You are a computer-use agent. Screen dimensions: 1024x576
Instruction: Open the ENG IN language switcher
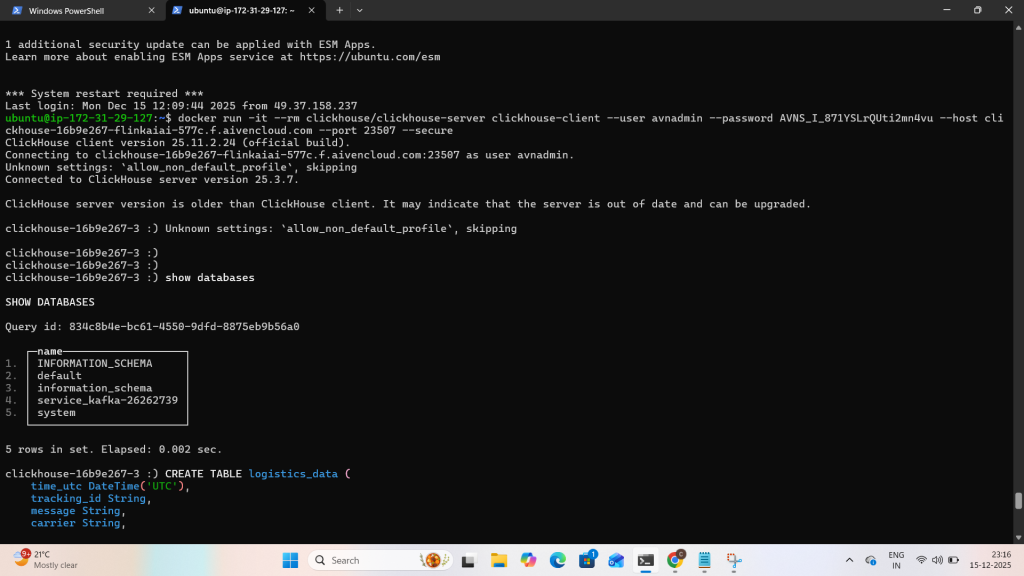[896, 560]
